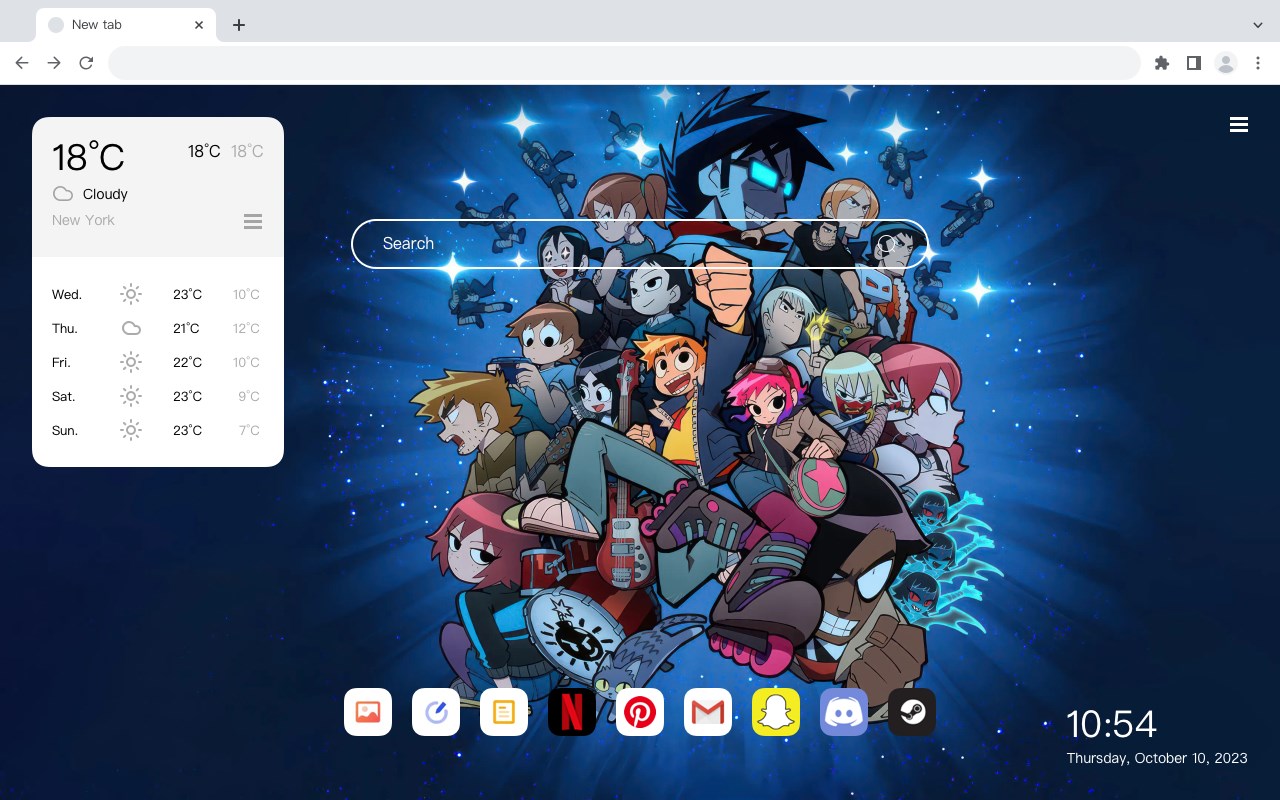
Task: Open the Extensions puzzle icon
Action: click(x=1162, y=63)
